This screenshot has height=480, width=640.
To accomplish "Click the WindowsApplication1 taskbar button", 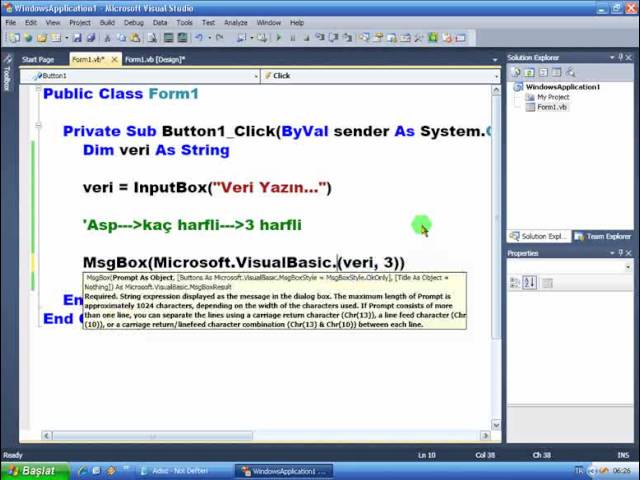I will [284, 471].
